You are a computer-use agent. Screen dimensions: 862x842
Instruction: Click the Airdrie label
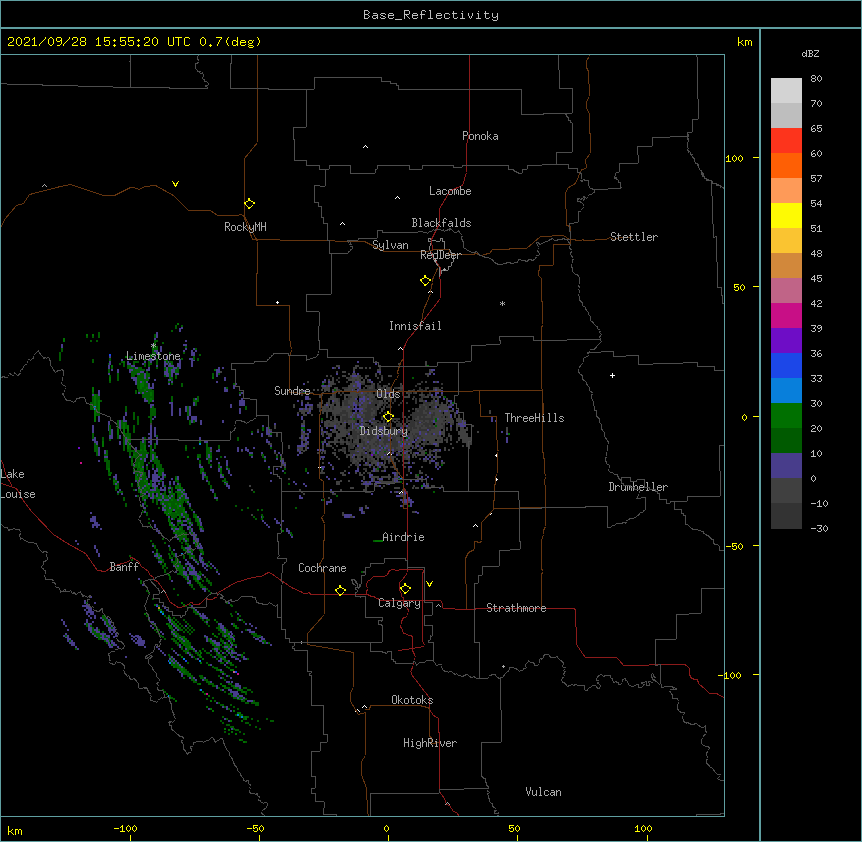pos(403,537)
